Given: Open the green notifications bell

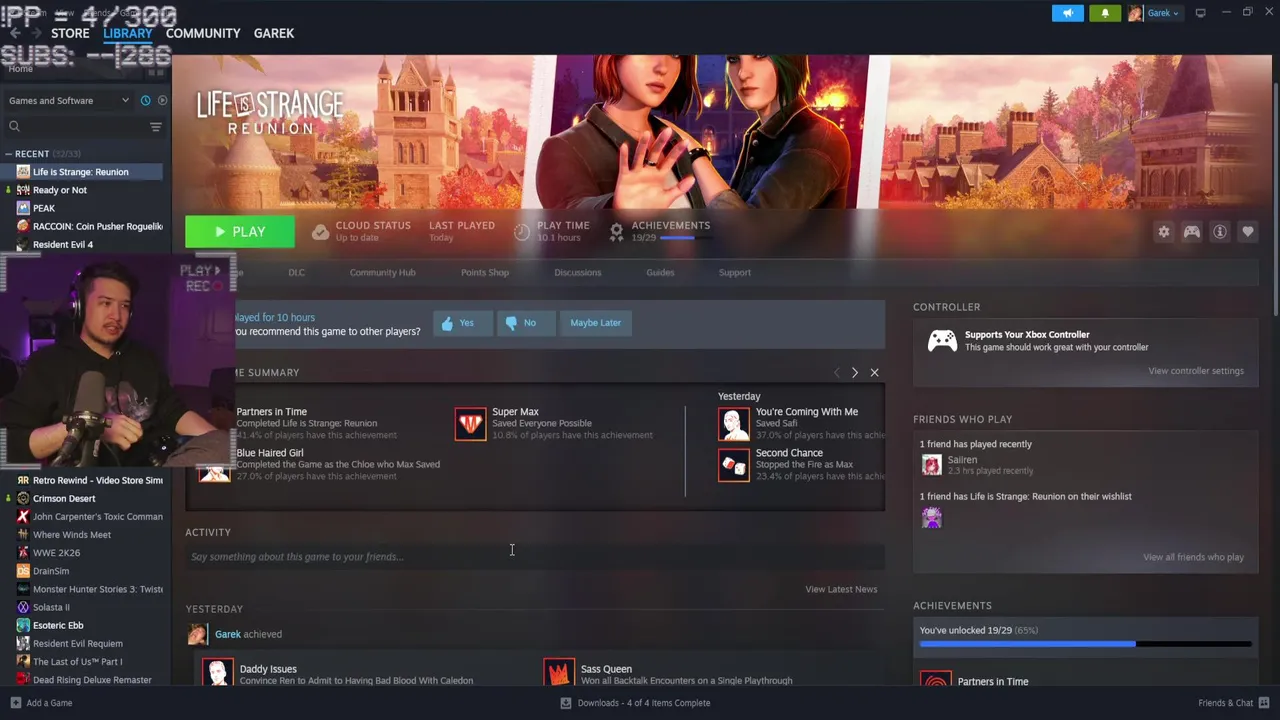Looking at the screenshot, I should 1105,13.
